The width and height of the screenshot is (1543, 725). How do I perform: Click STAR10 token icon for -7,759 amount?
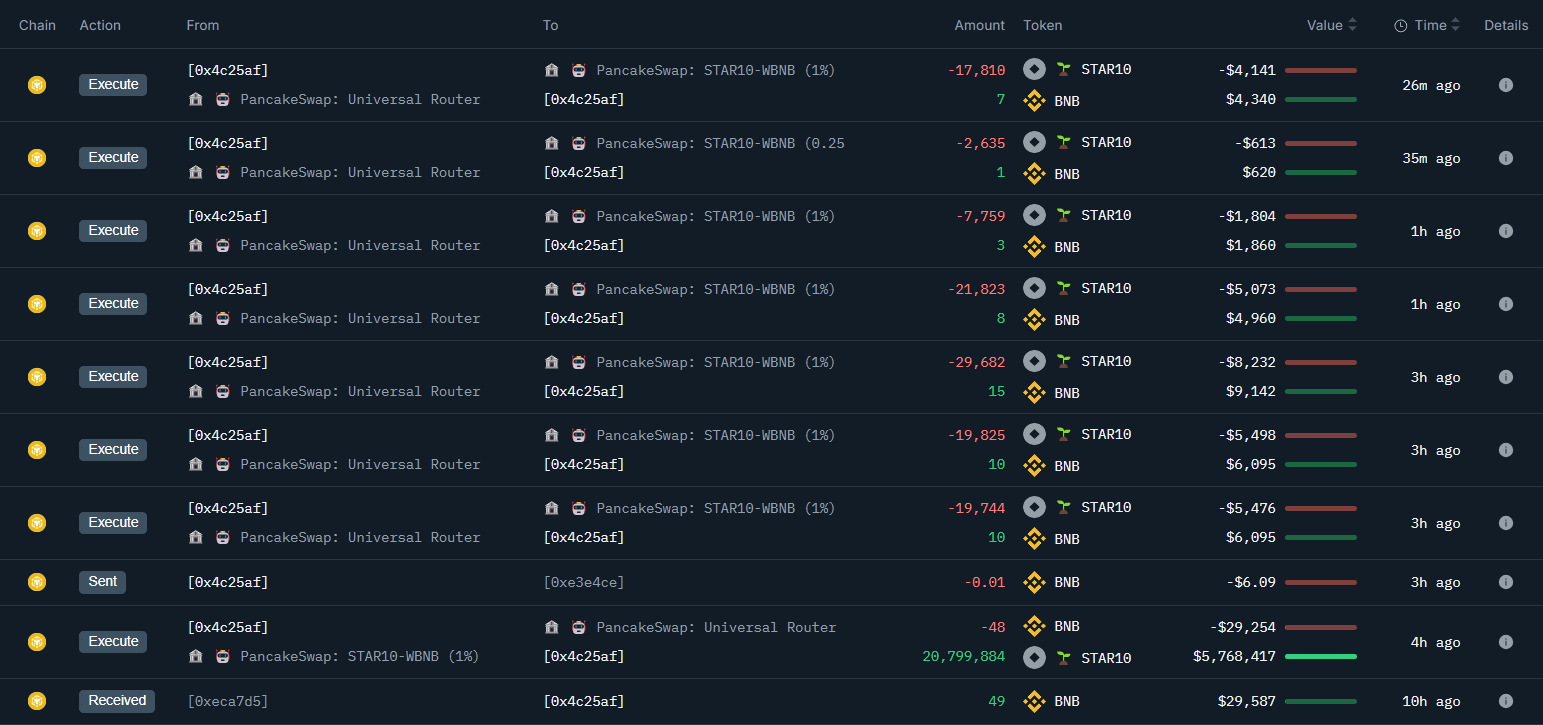tap(1034, 215)
